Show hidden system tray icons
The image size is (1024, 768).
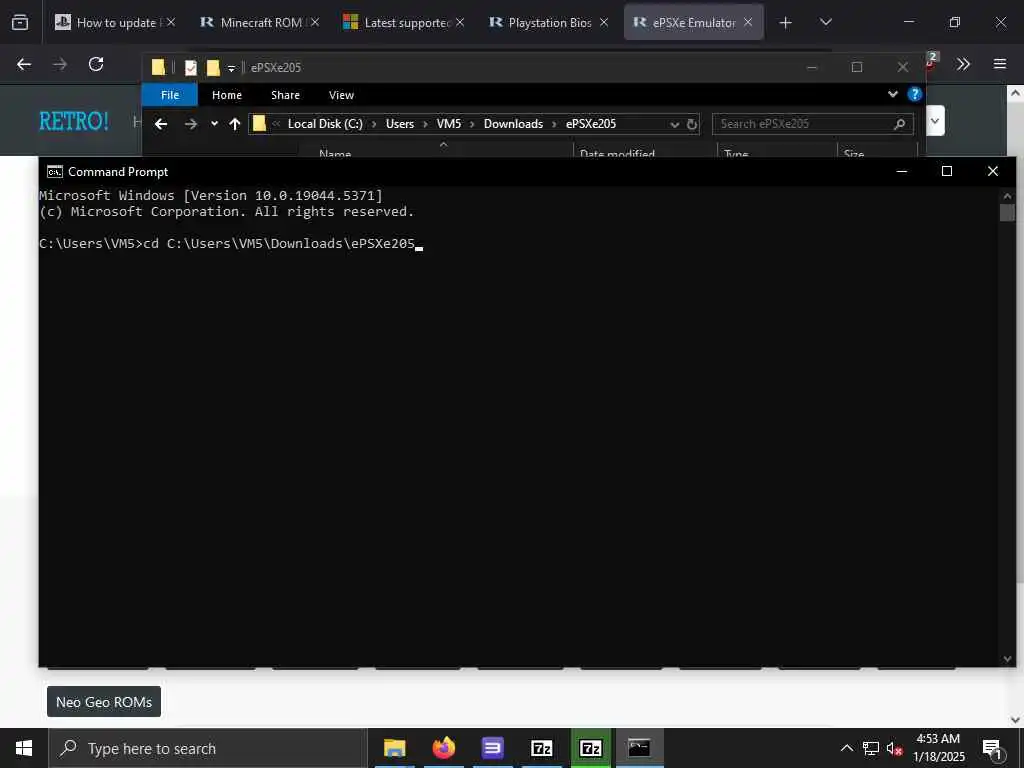pyautogui.click(x=846, y=748)
